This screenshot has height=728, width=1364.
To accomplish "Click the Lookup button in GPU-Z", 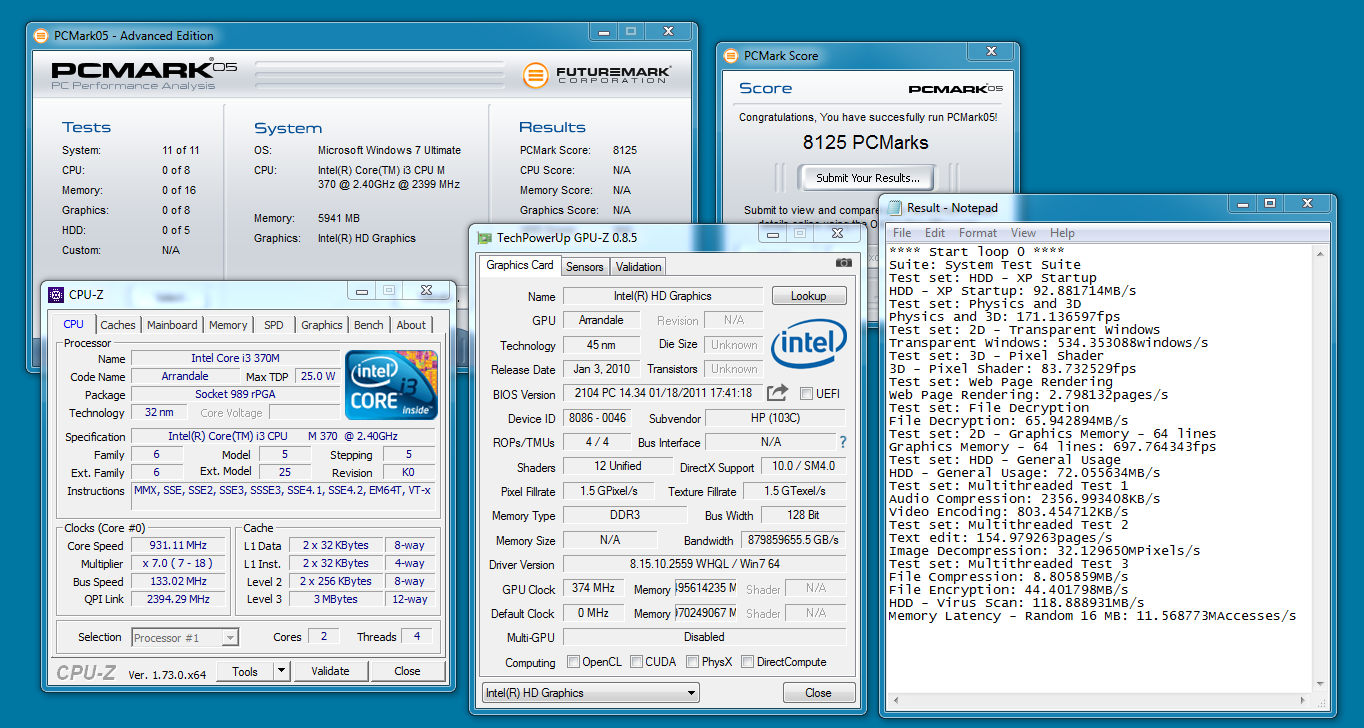I will point(809,296).
